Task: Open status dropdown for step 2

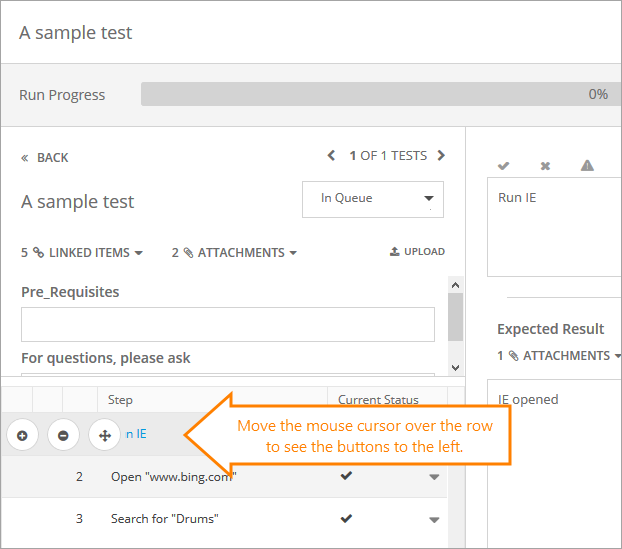Action: (x=434, y=478)
